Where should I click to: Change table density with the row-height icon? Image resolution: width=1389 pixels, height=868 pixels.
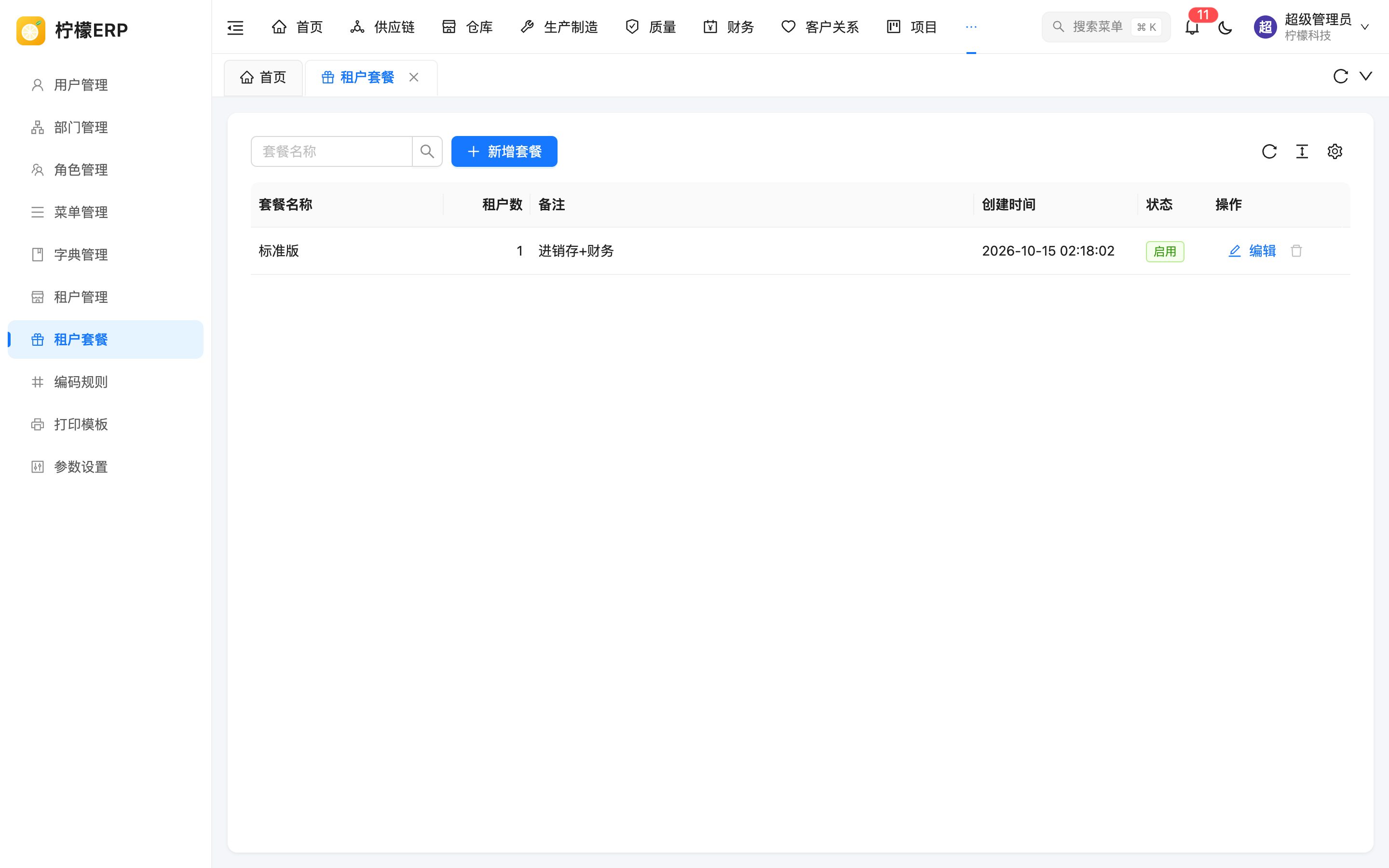(x=1302, y=151)
